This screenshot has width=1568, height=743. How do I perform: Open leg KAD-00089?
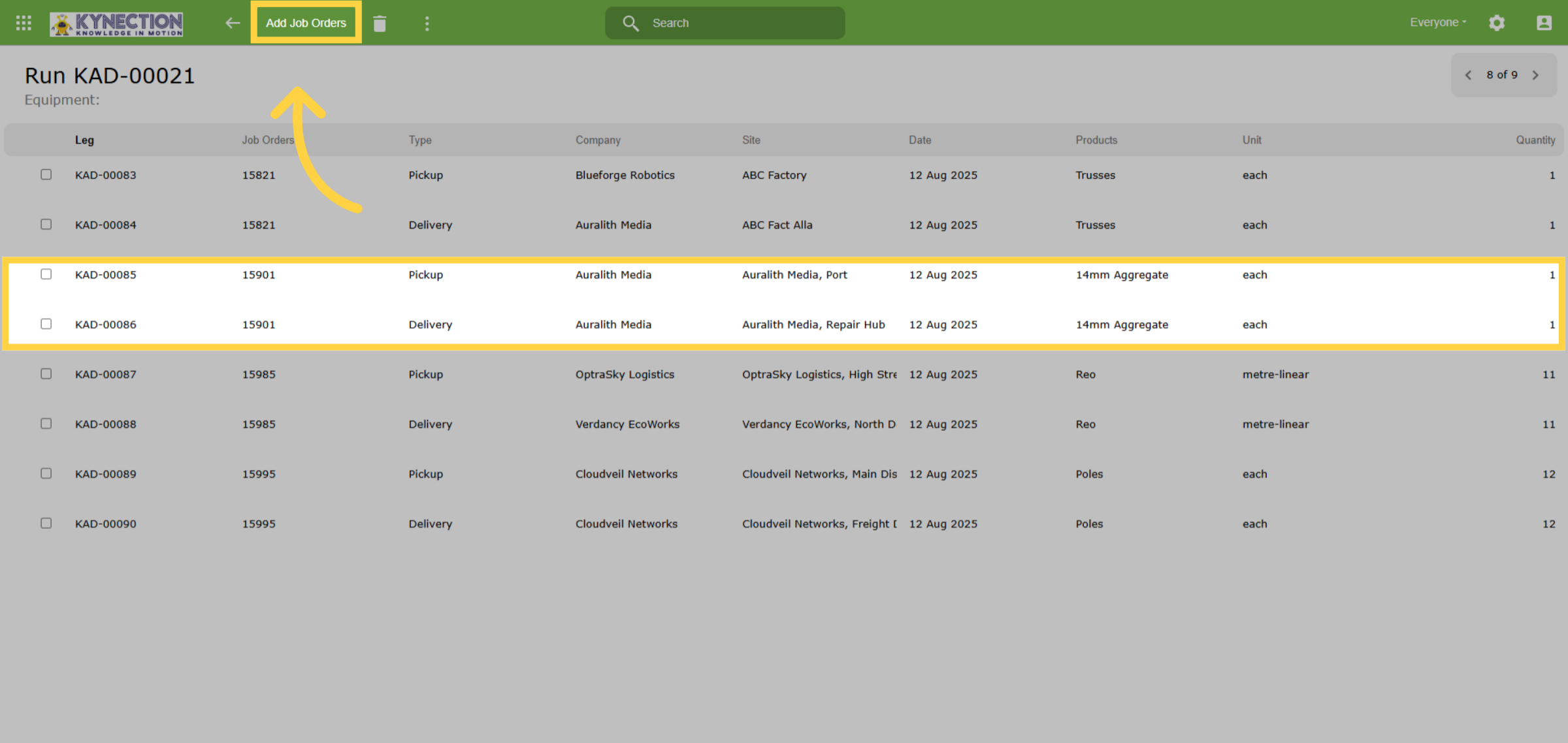106,474
